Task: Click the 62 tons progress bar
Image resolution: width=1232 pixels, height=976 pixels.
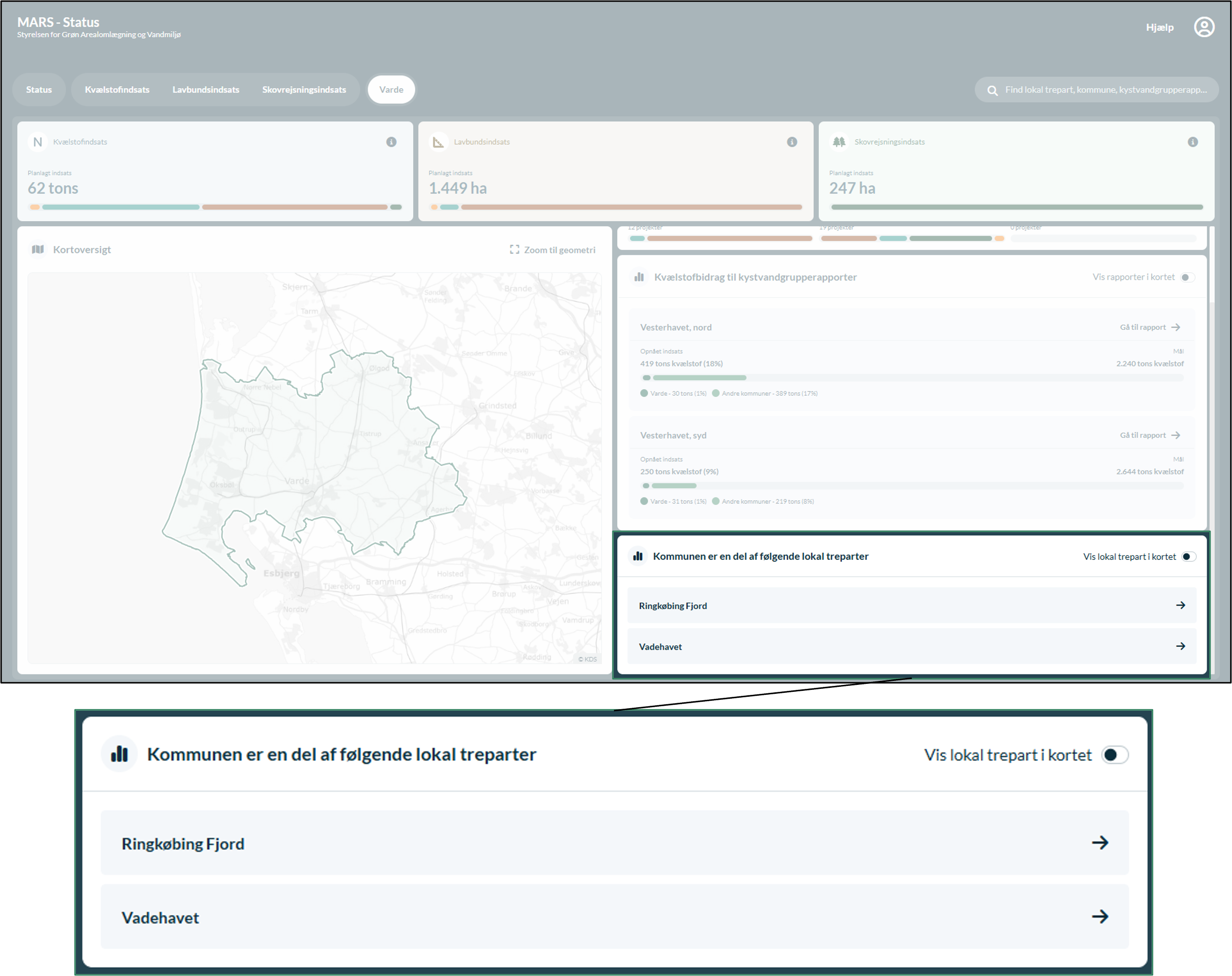Action: pyautogui.click(x=215, y=207)
